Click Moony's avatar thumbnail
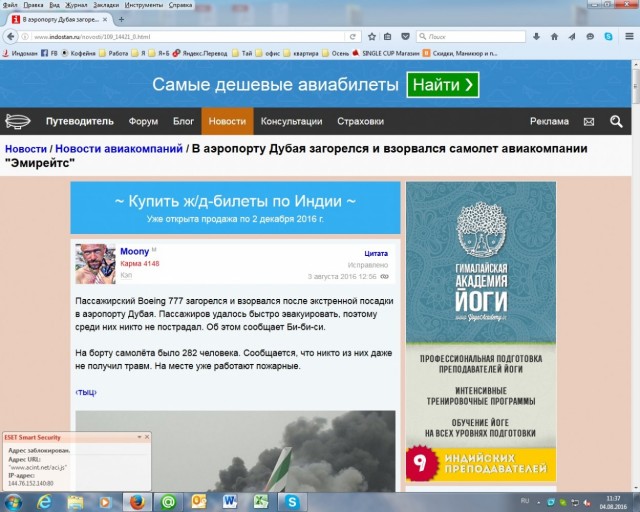 coord(95,263)
